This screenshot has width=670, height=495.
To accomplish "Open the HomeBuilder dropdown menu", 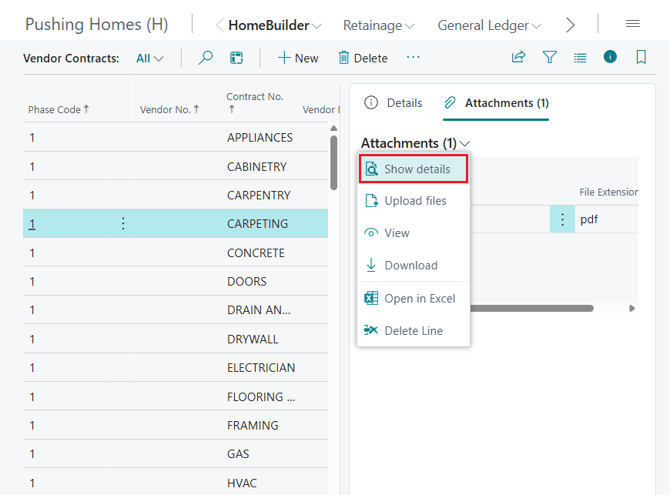I will [x=275, y=25].
